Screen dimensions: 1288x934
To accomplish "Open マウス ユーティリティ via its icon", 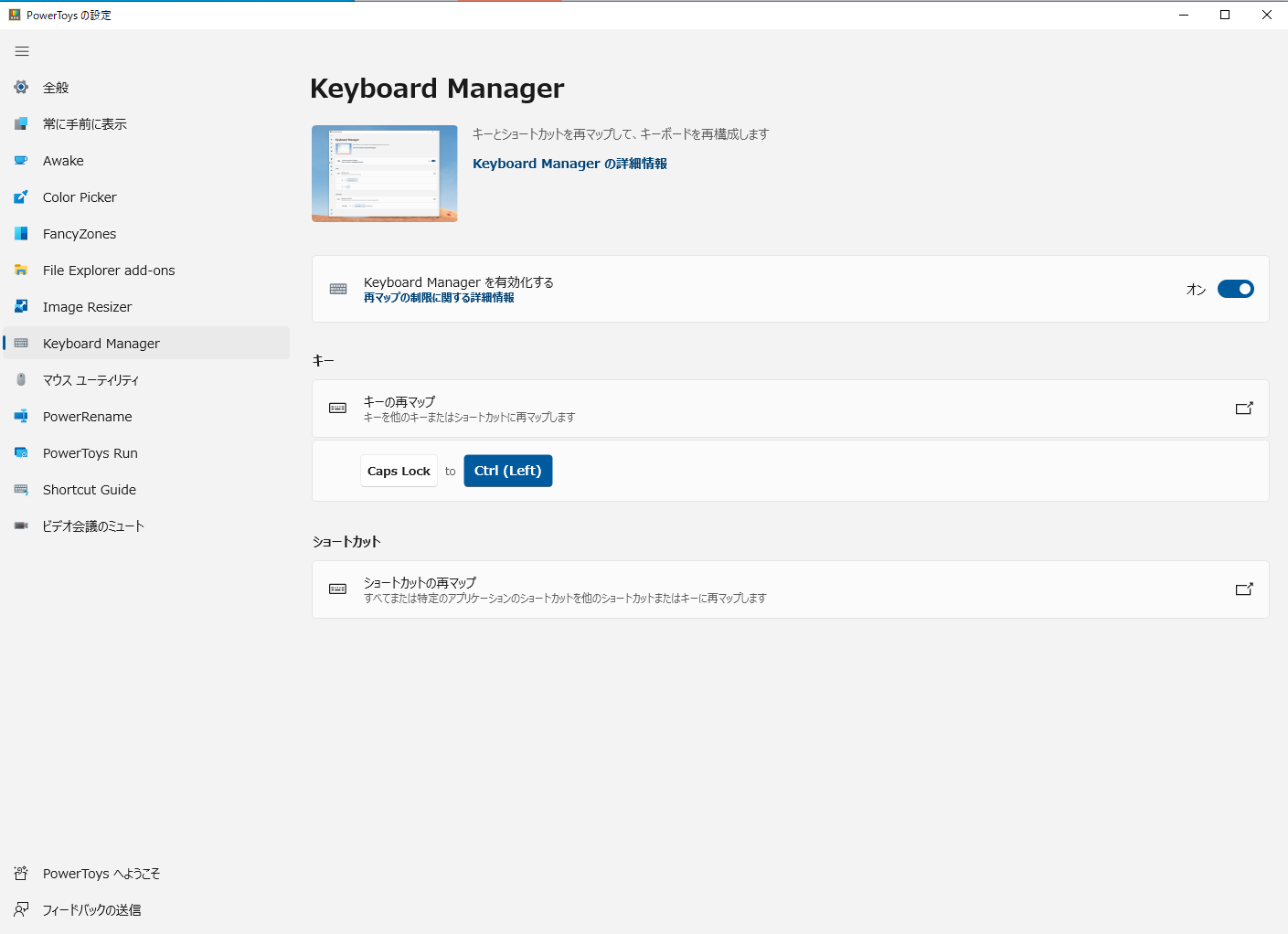I will [x=20, y=379].
